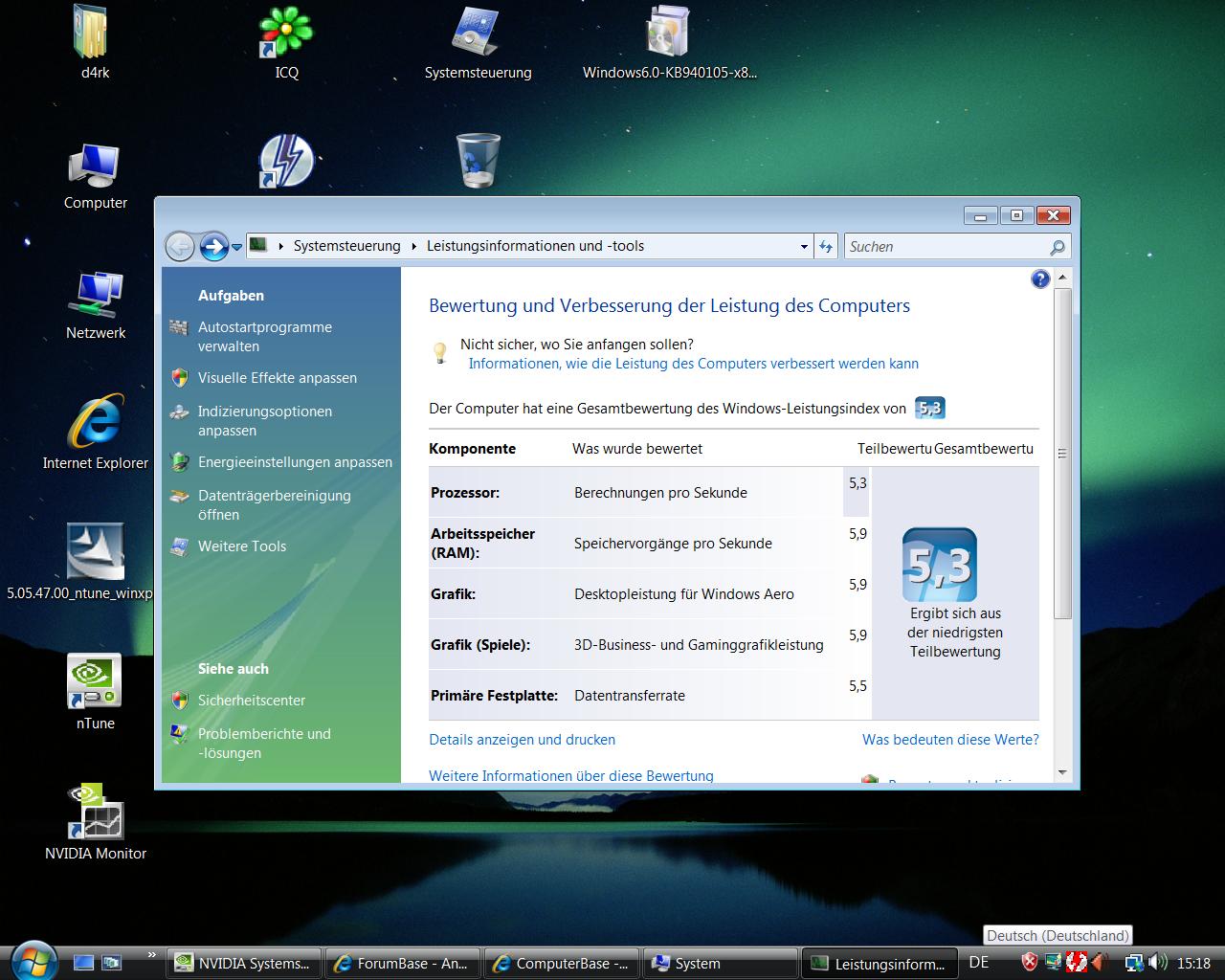Expand the address bar history dropdown
This screenshot has height=980, width=1225.
point(804,247)
